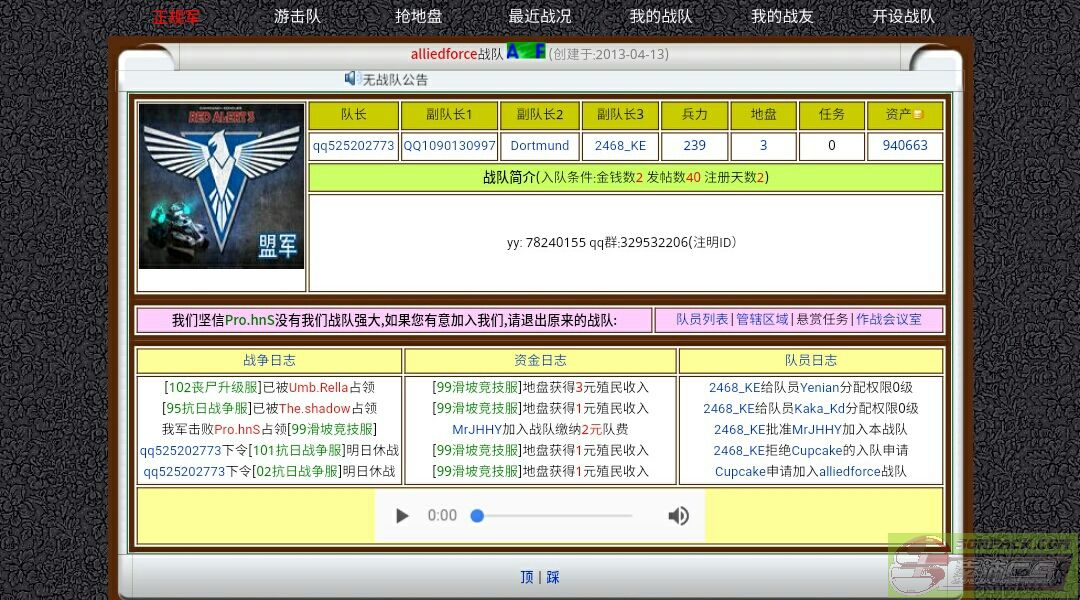The image size is (1080, 600).
Task: Click the AF team badge icon
Action: 525,51
